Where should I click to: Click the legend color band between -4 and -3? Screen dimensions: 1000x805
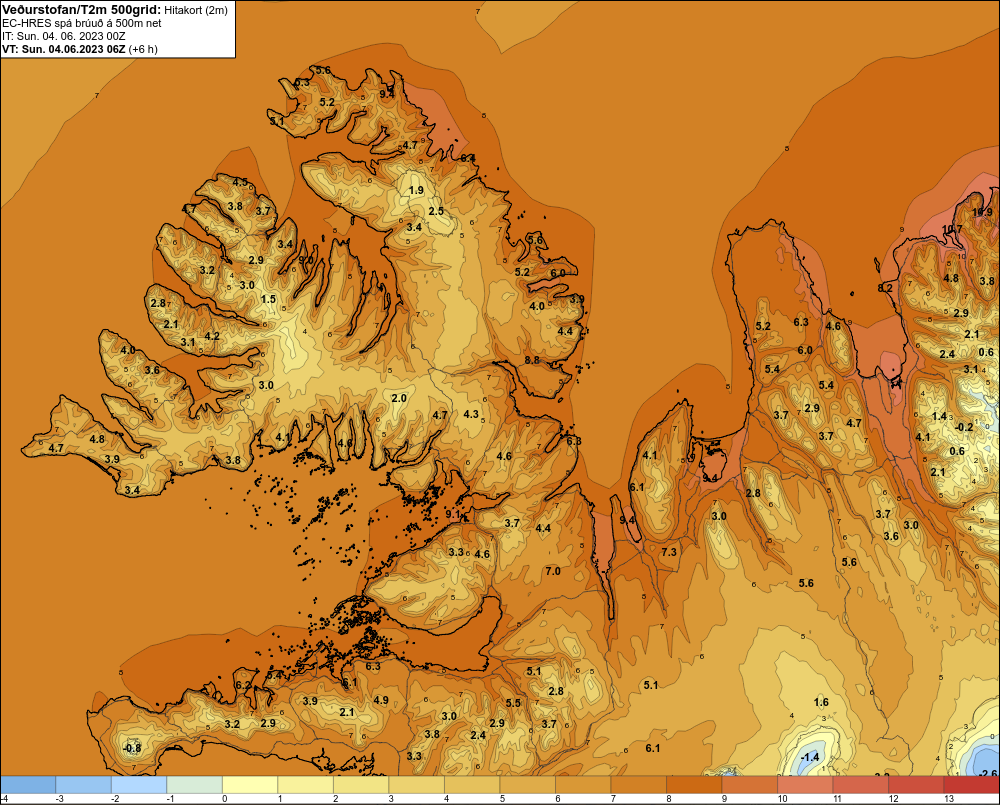click(28, 785)
